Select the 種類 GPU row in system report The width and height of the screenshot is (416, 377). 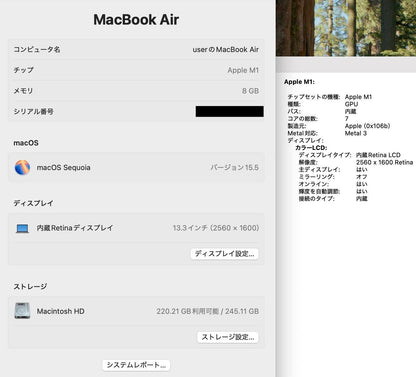click(323, 104)
